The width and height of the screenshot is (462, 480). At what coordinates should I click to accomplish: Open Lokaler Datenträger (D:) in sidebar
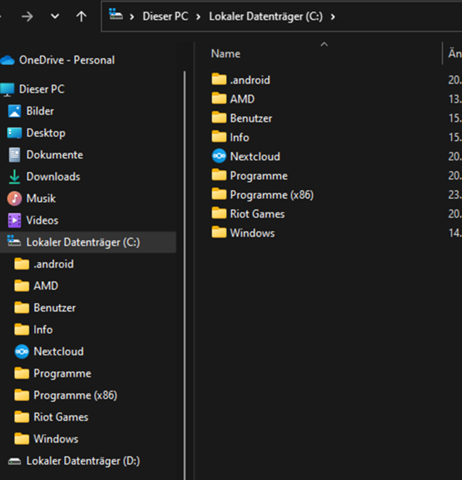pos(83,461)
